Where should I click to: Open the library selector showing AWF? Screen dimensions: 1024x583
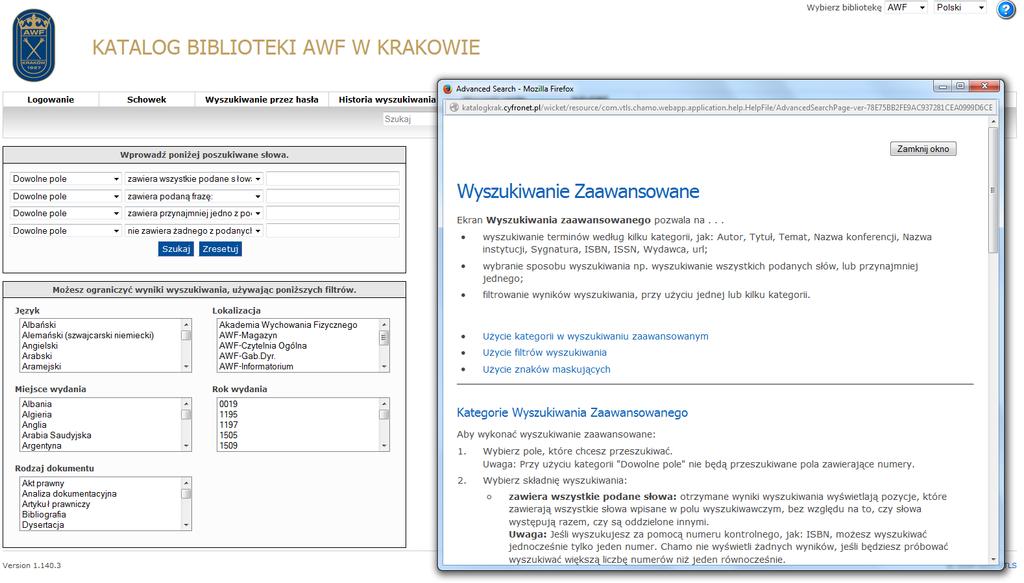click(x=906, y=8)
